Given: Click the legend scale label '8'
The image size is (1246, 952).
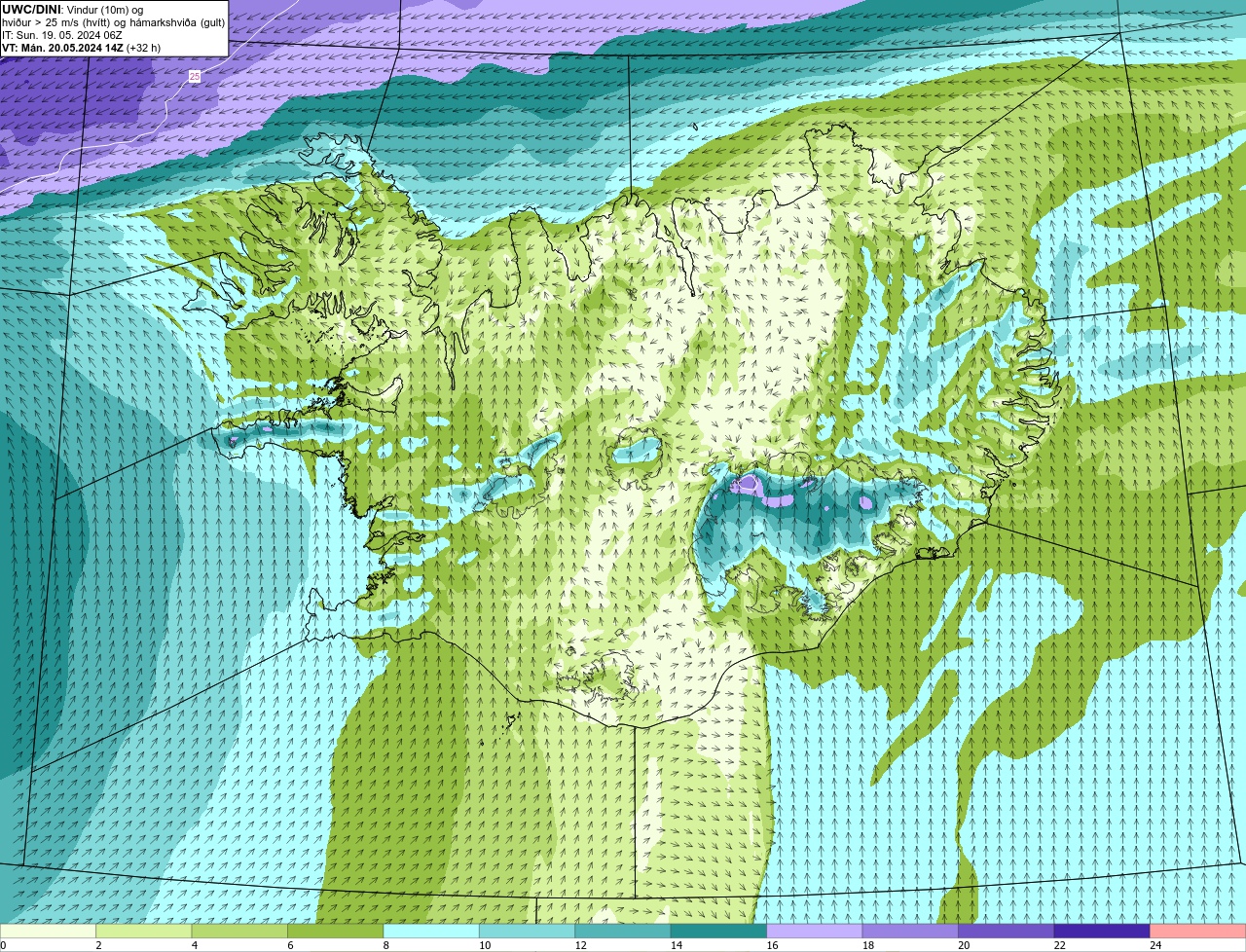Looking at the screenshot, I should [385, 945].
